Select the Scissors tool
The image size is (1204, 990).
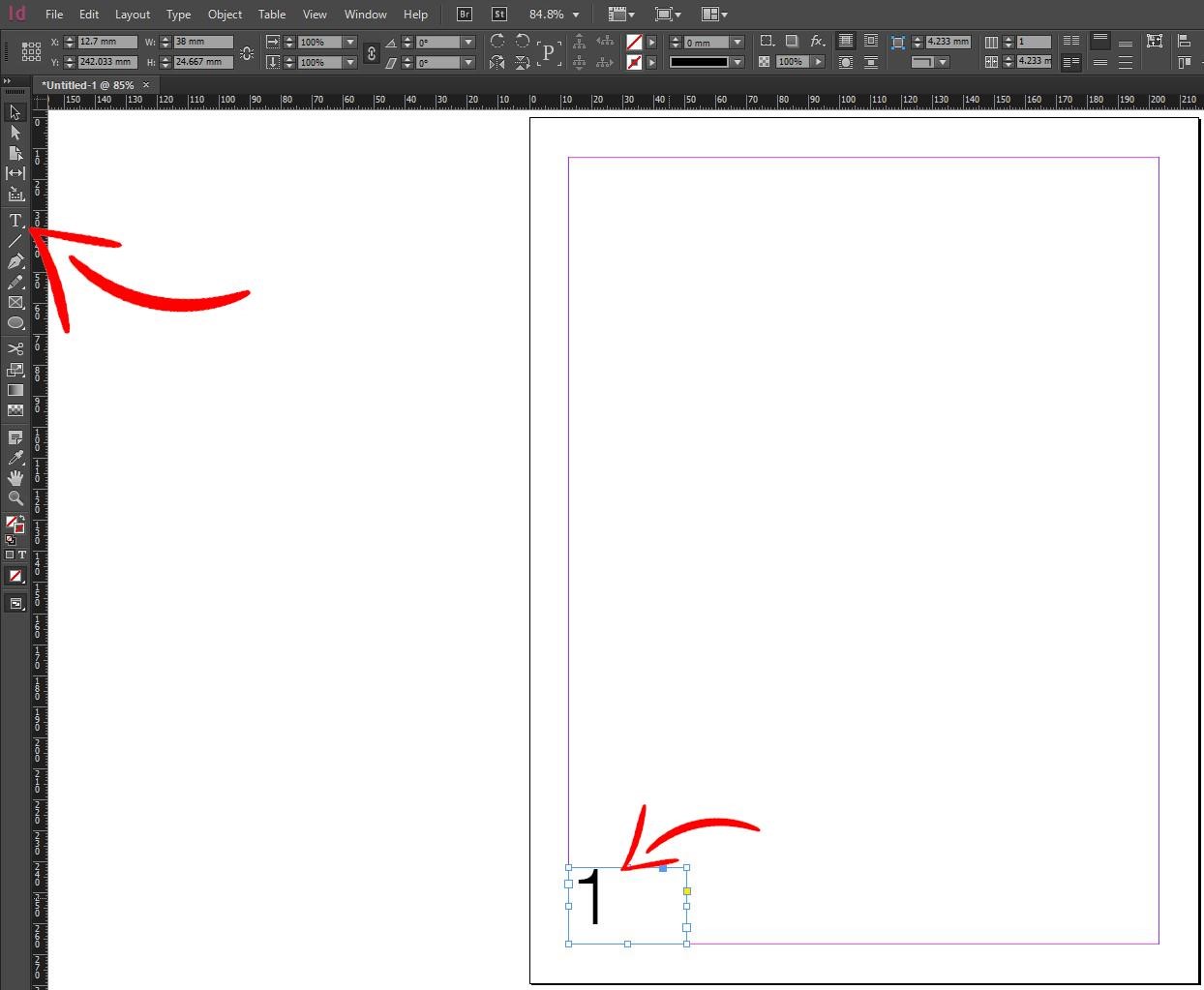[15, 348]
